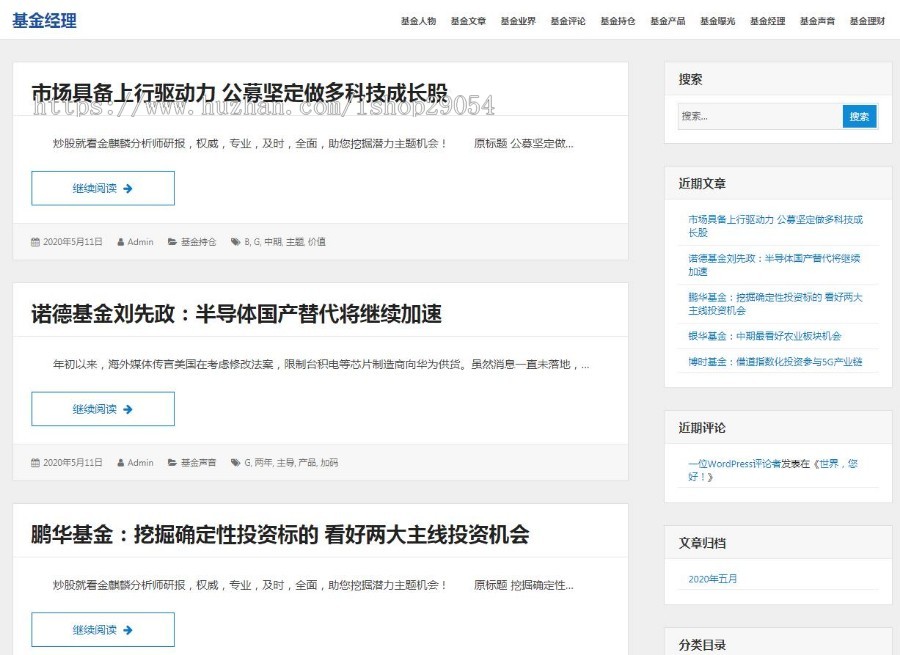This screenshot has width=900, height=655.
Task: Open the post titled 市场具备上行驱动力
Action: pos(240,88)
